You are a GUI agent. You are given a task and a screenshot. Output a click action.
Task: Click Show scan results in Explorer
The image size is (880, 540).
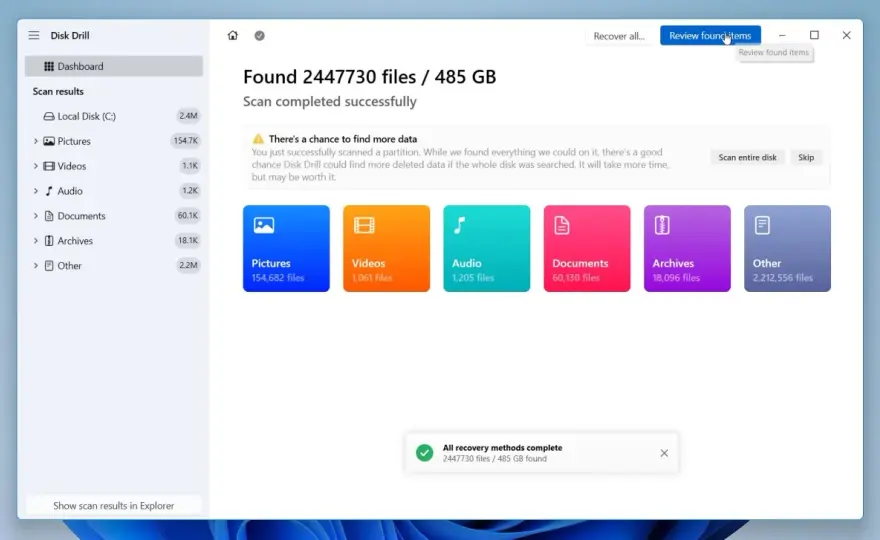click(113, 506)
